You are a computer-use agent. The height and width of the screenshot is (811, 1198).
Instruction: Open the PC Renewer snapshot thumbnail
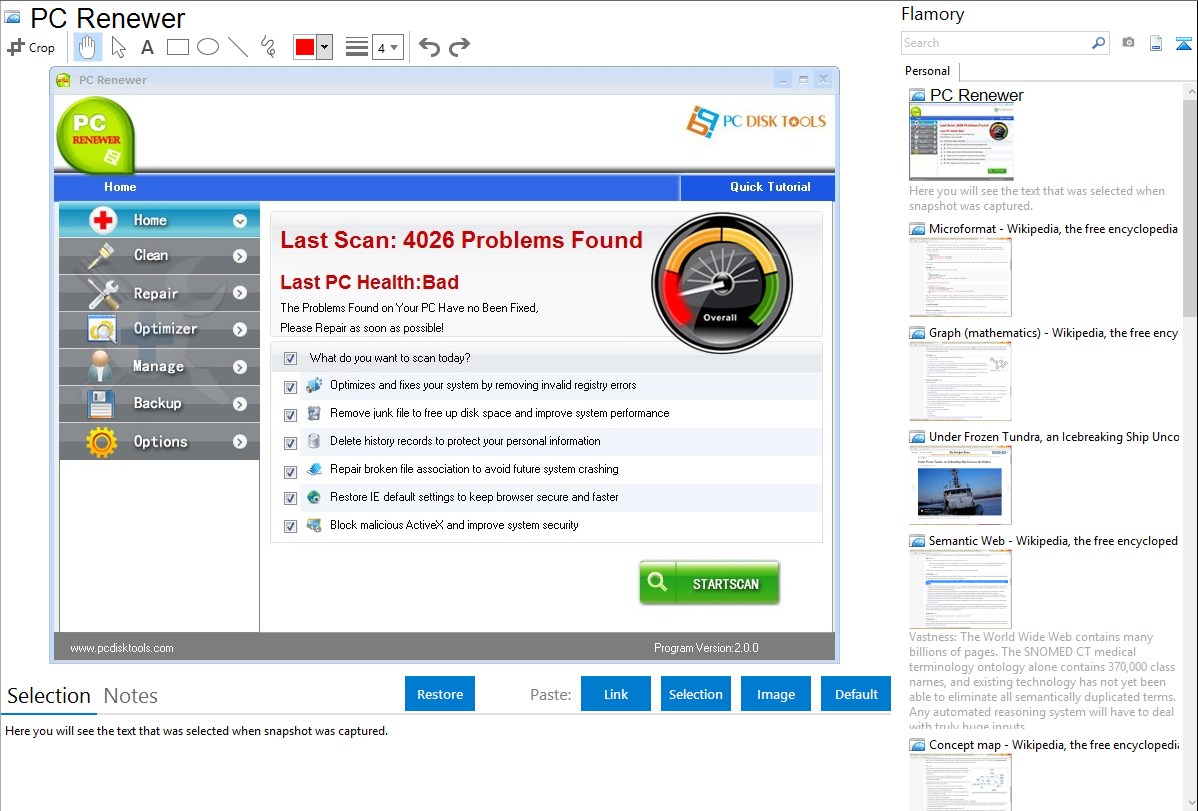tap(961, 142)
